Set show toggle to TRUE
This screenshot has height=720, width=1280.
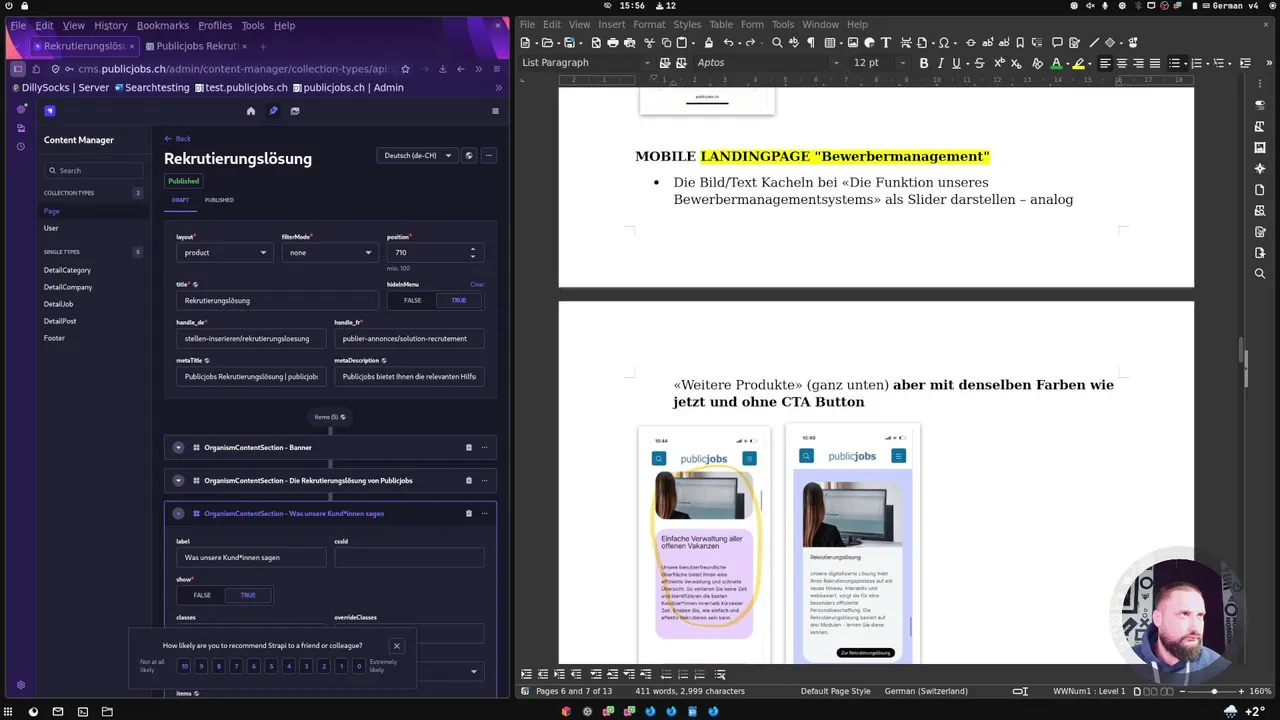click(x=248, y=595)
